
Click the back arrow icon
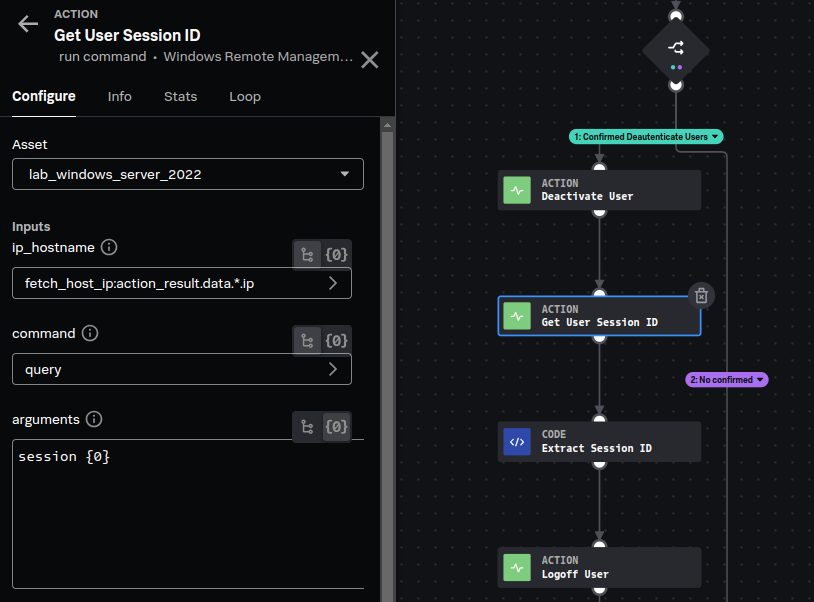pyautogui.click(x=28, y=25)
